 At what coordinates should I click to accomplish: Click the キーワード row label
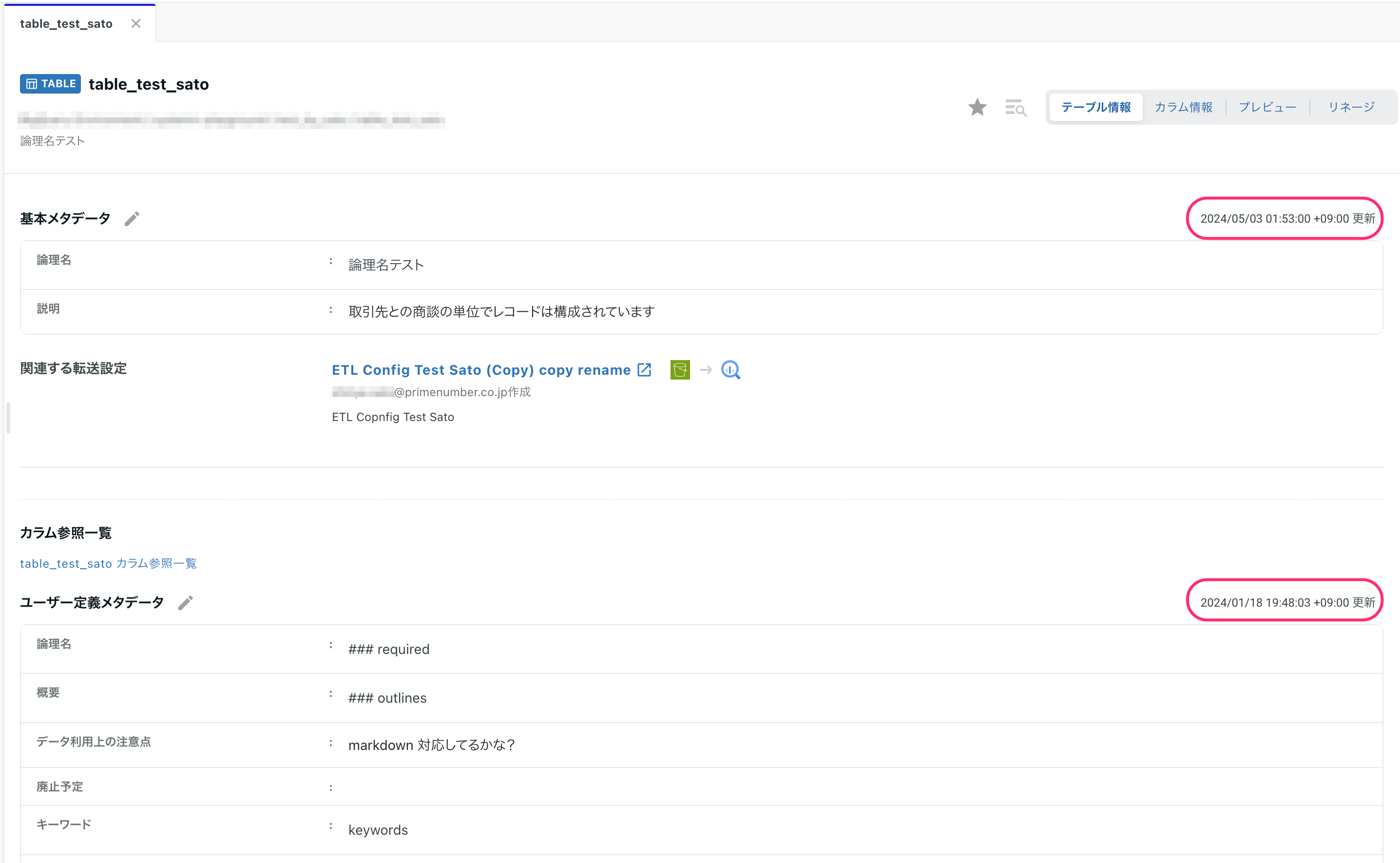[x=64, y=824]
